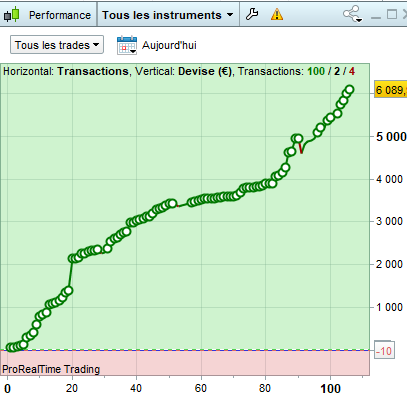Open the 'Tous les instruments' dropdown

pyautogui.click(x=168, y=15)
